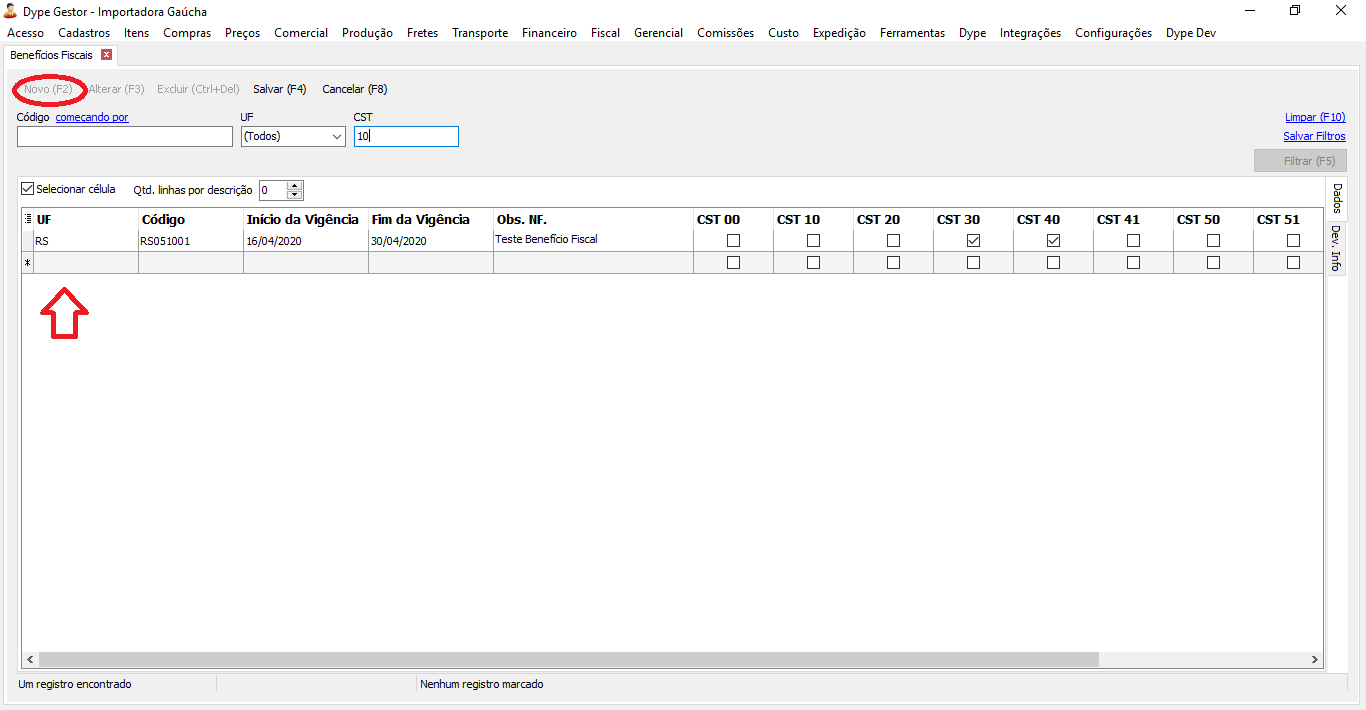Uncheck CST 40 for the RS051001 row
The height and width of the screenshot is (710, 1366).
pos(1053,241)
